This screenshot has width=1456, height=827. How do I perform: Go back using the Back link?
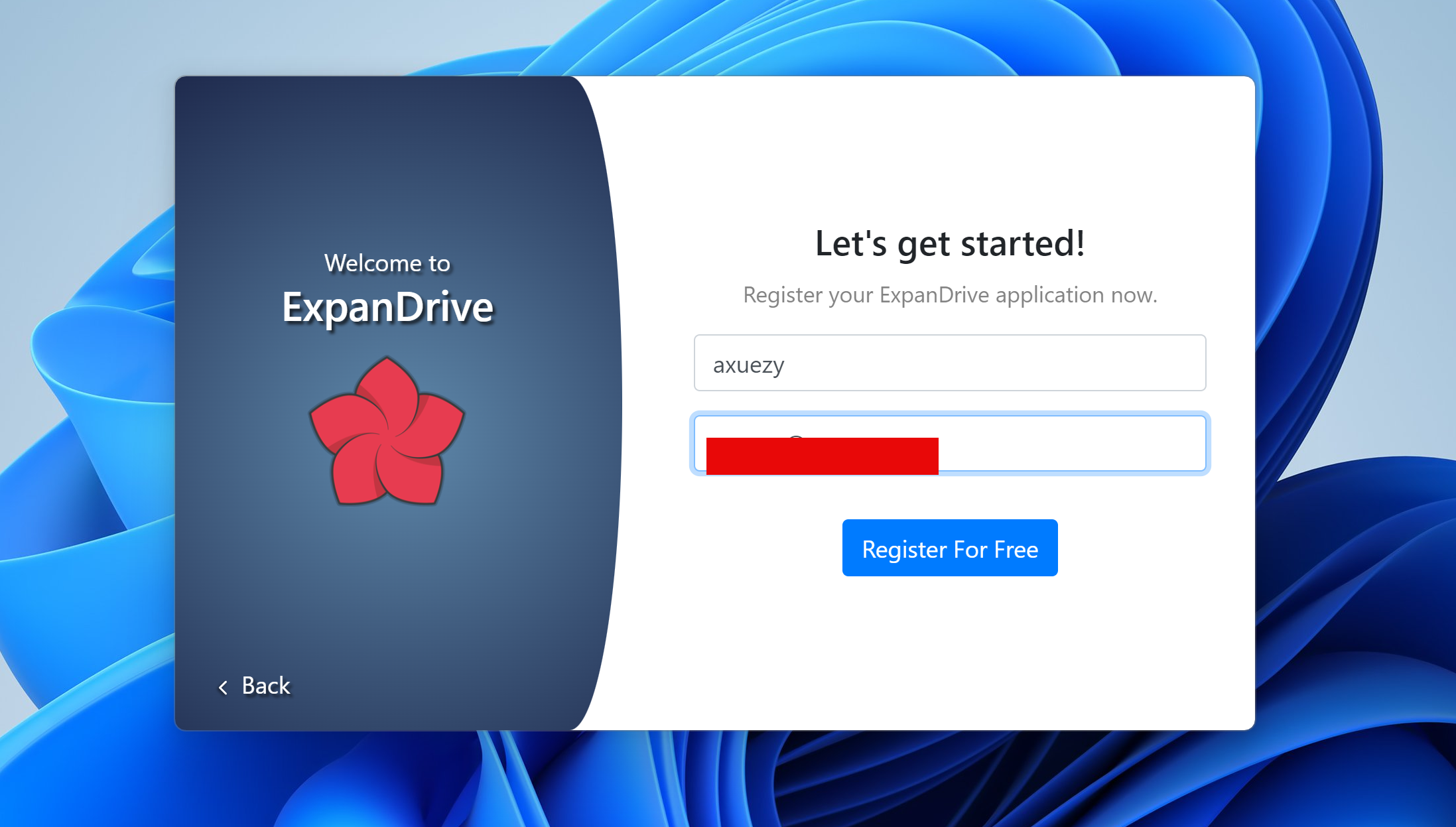click(266, 686)
